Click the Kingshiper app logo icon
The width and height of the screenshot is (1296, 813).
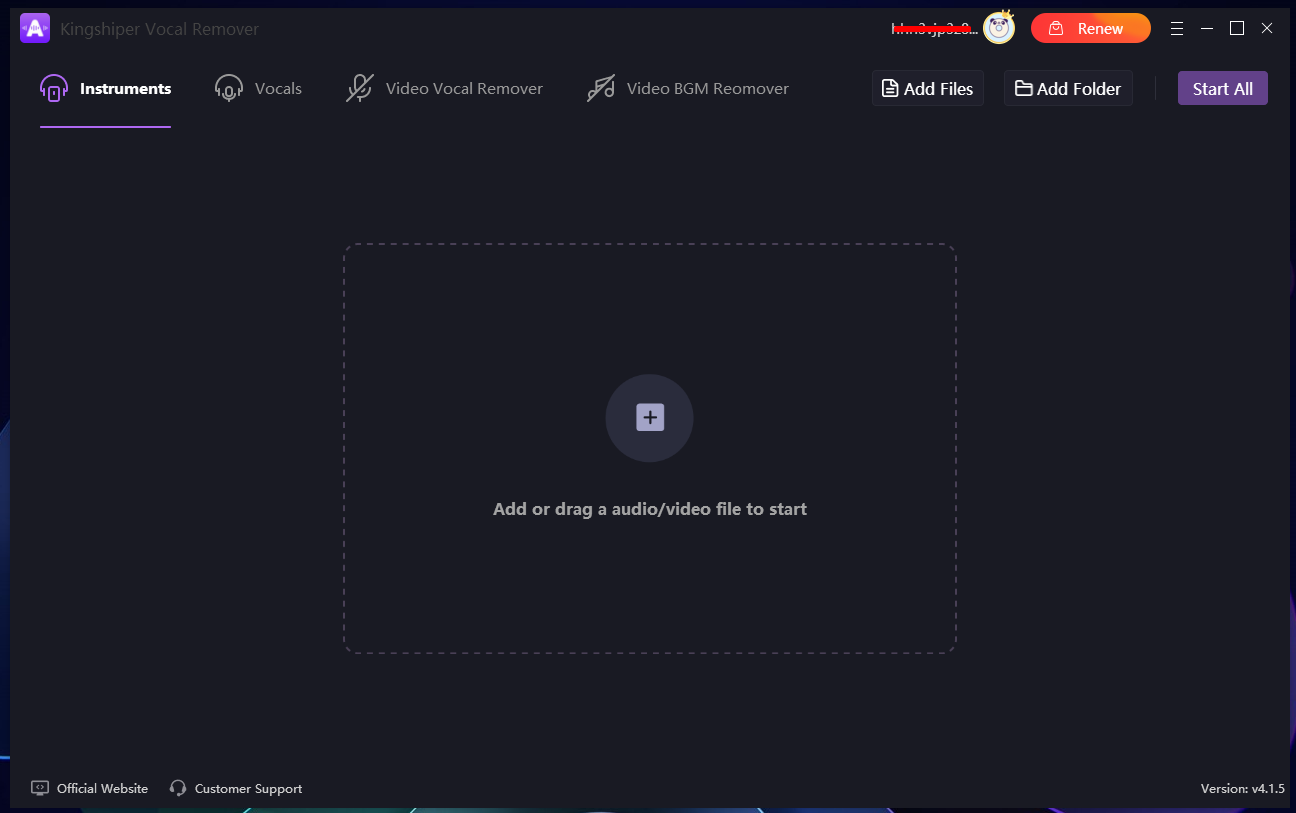[x=35, y=28]
